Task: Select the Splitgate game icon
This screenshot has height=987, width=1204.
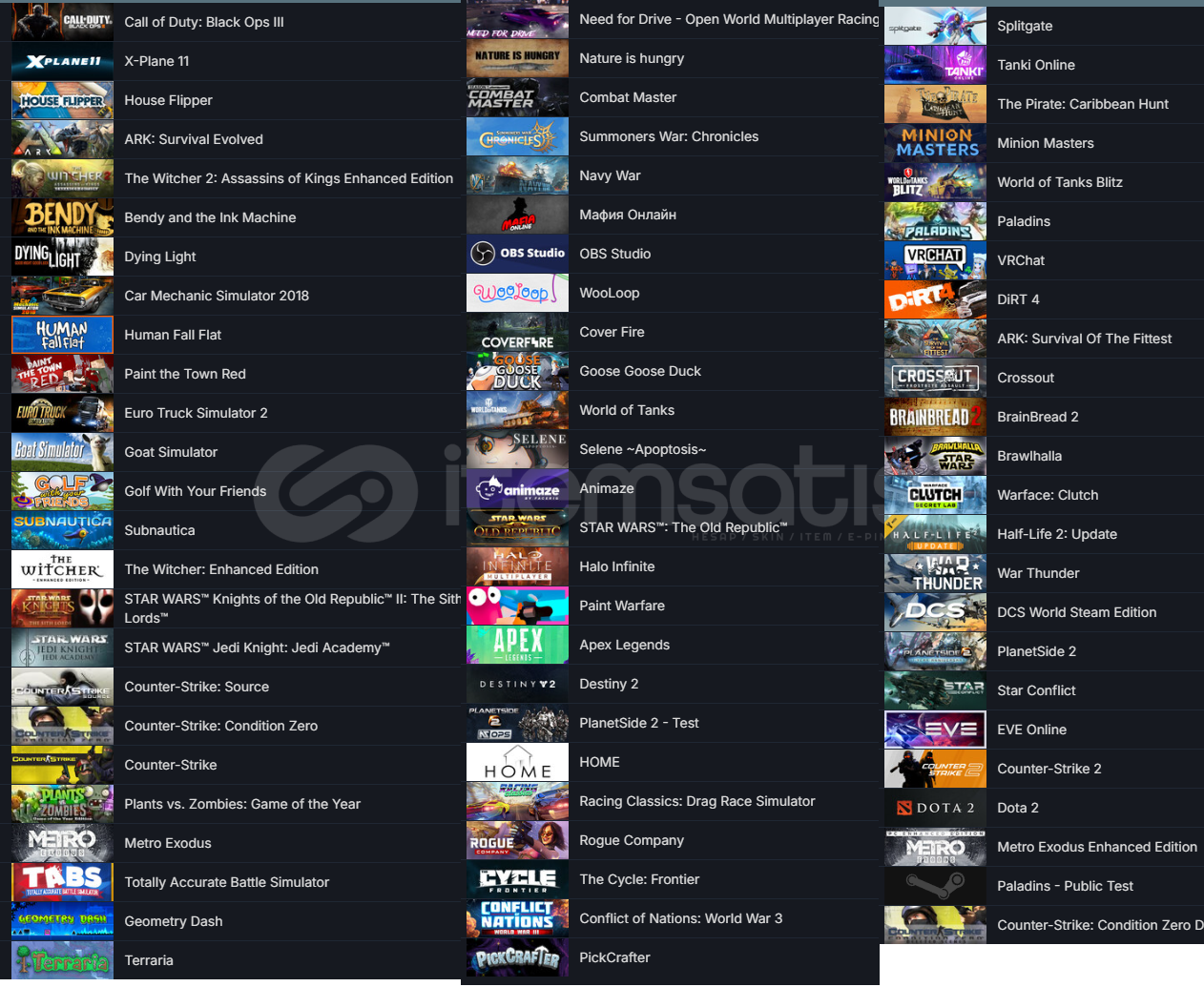Action: pyautogui.click(x=935, y=26)
